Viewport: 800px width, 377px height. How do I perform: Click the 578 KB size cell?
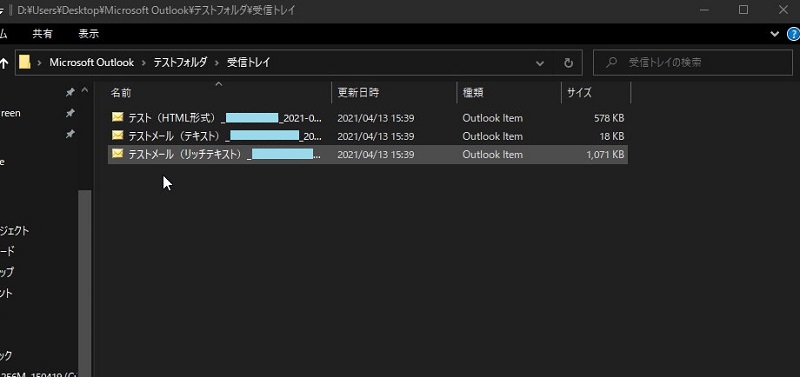coord(609,118)
